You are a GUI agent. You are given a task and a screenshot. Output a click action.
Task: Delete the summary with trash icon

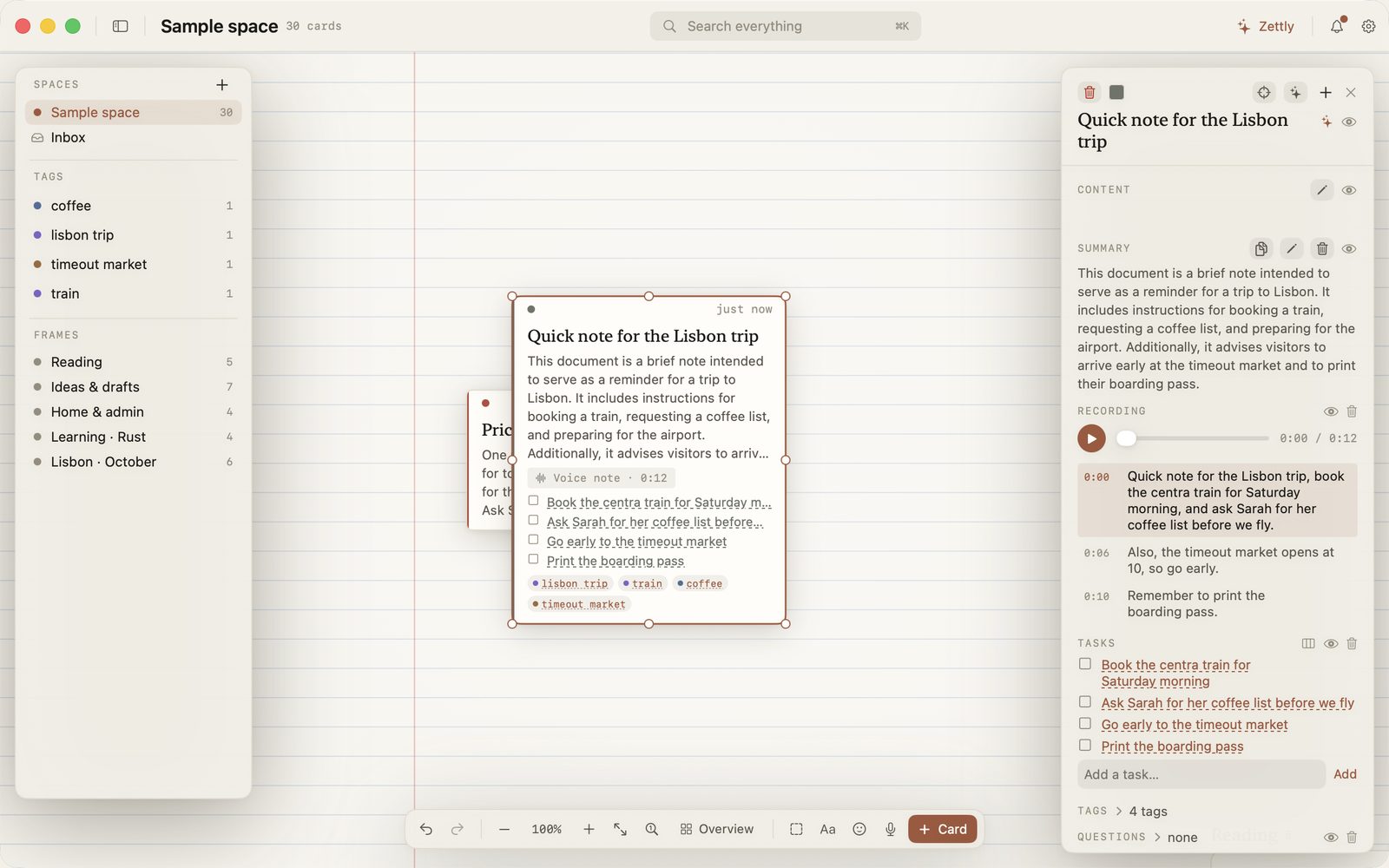pos(1322,249)
